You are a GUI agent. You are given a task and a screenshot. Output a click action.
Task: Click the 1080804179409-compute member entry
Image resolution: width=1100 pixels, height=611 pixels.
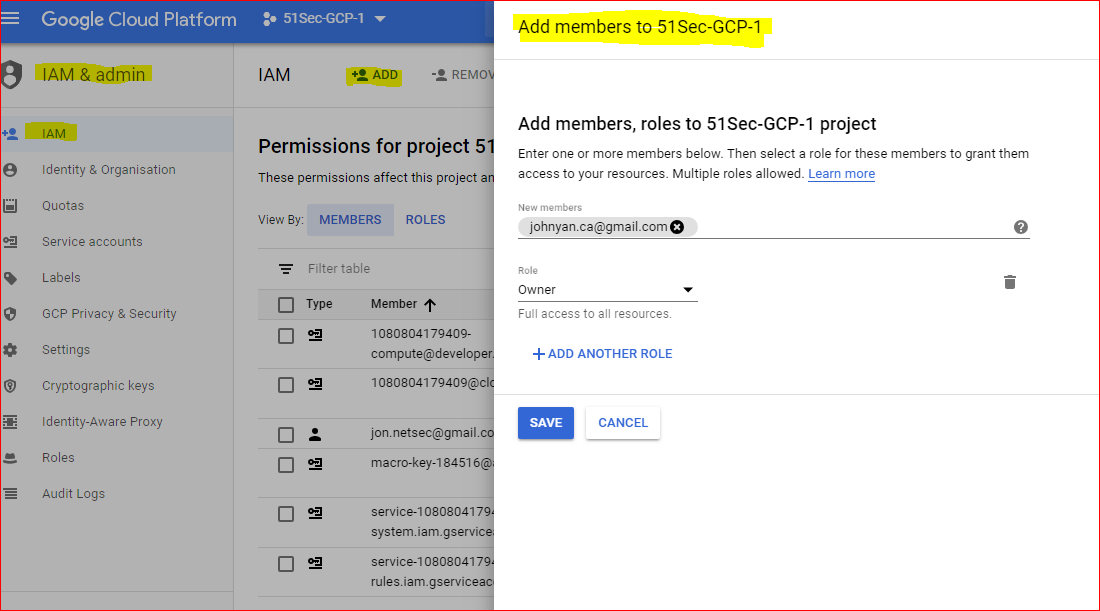coord(432,344)
